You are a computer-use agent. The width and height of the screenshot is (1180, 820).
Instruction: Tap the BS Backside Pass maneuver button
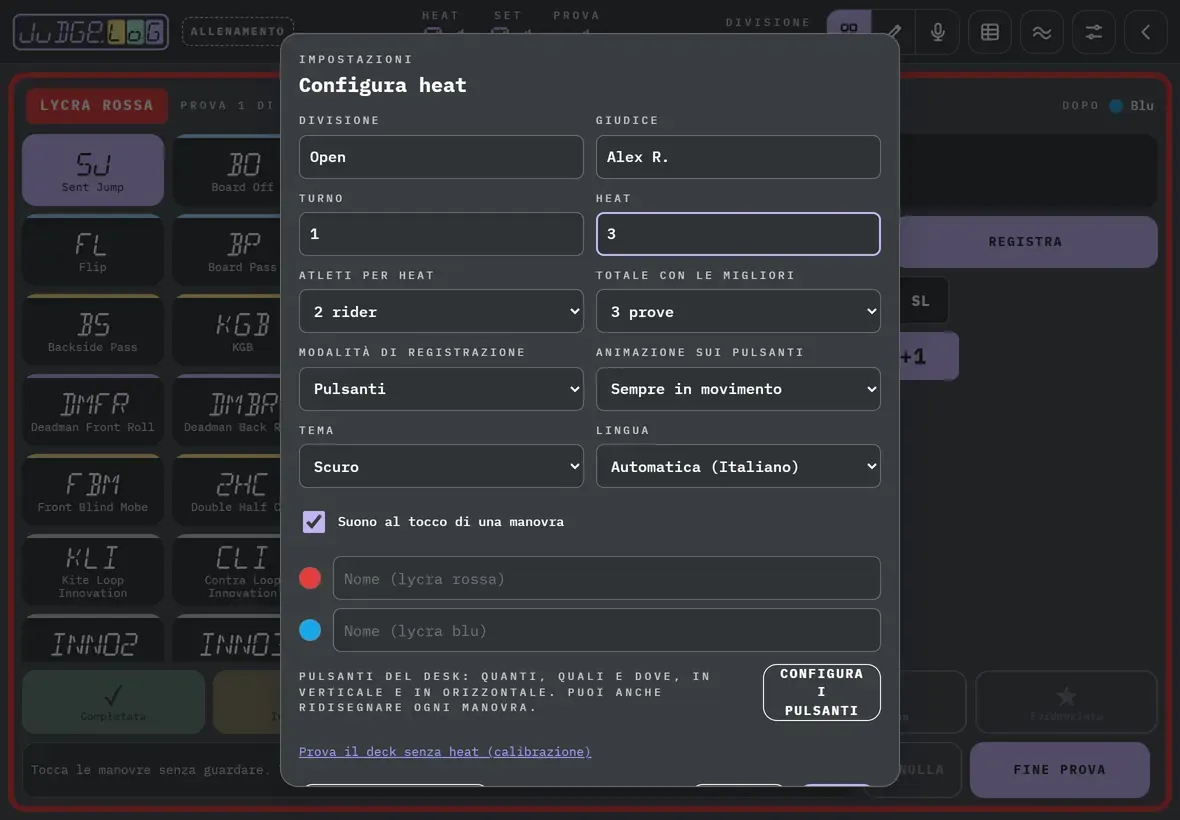tap(93, 330)
